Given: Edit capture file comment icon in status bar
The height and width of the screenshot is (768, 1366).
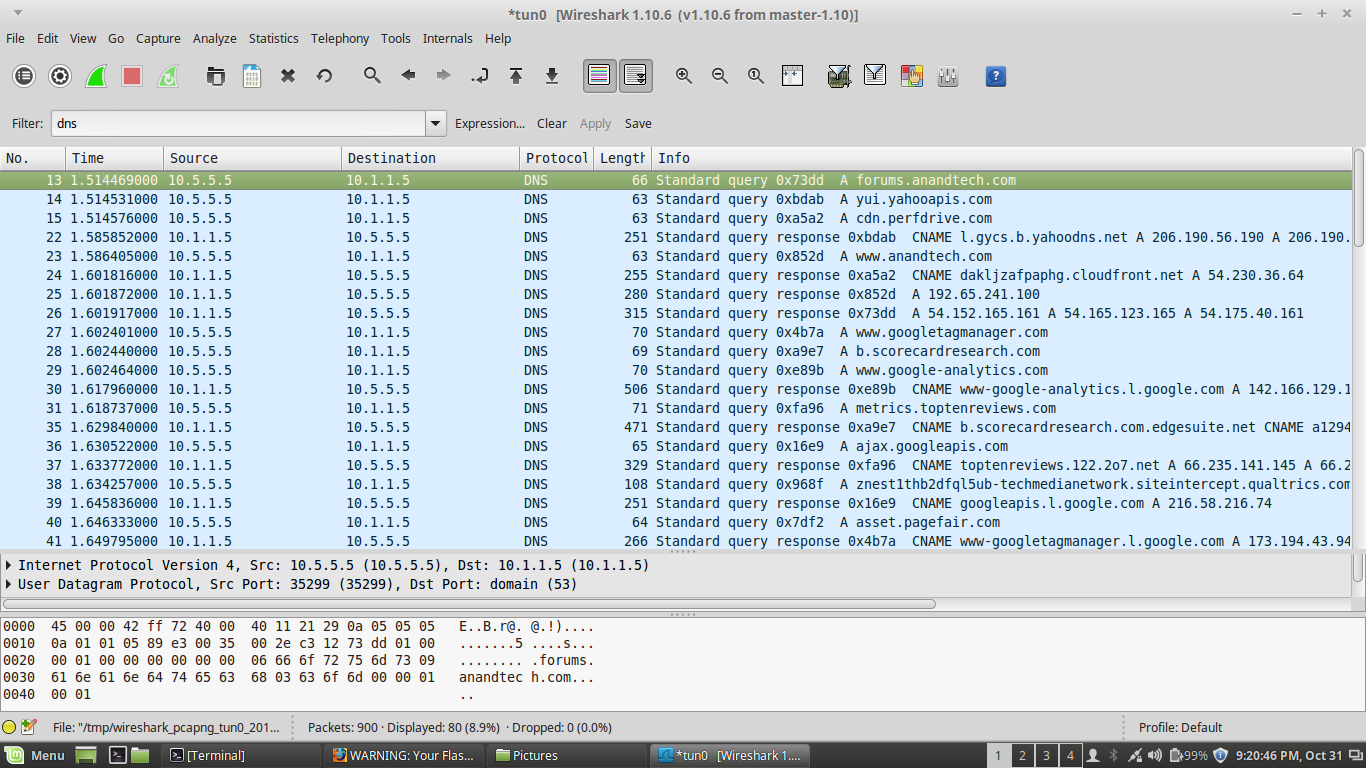Looking at the screenshot, I should (28, 727).
